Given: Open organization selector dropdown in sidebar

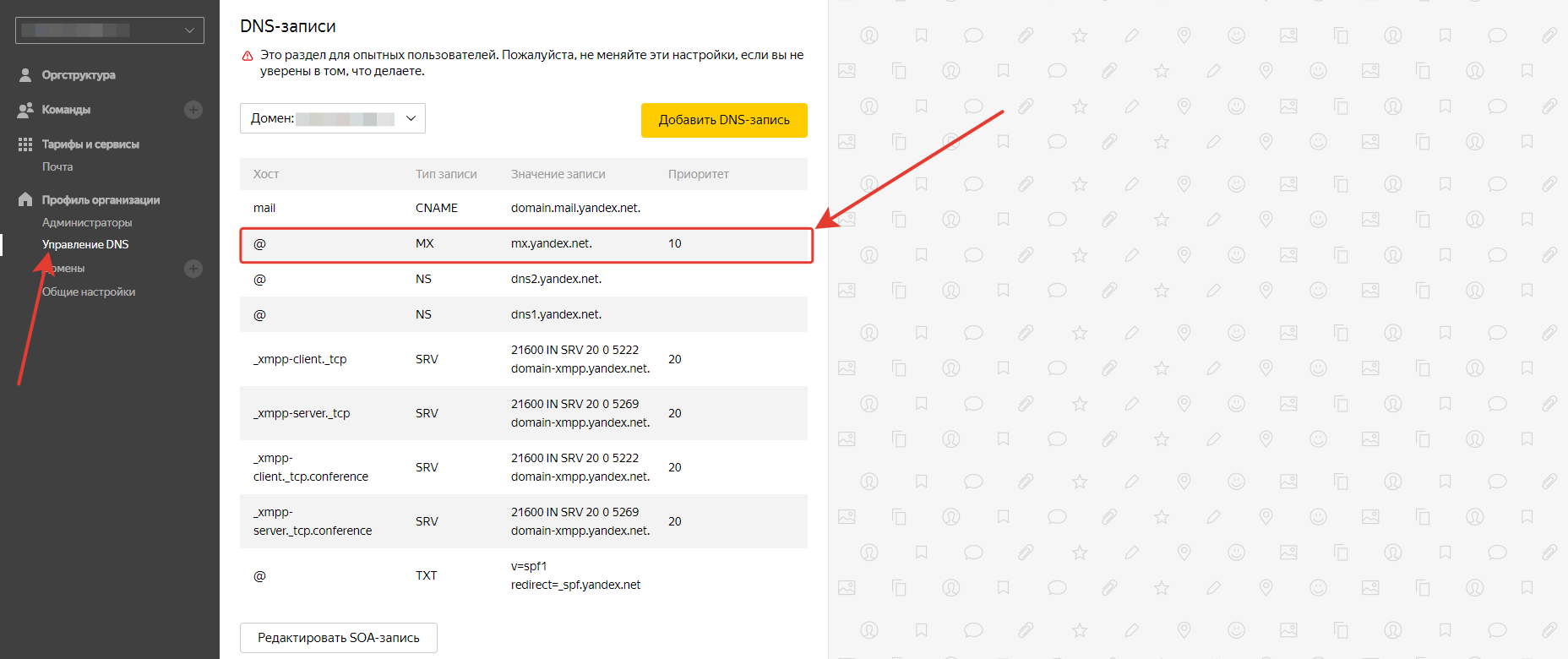Looking at the screenshot, I should [110, 30].
